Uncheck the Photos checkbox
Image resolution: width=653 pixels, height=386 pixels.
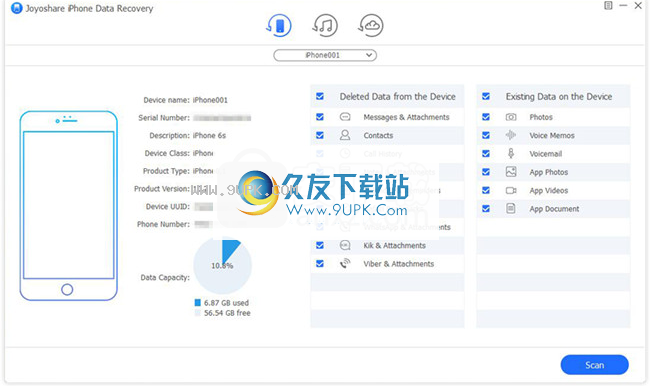coord(486,117)
